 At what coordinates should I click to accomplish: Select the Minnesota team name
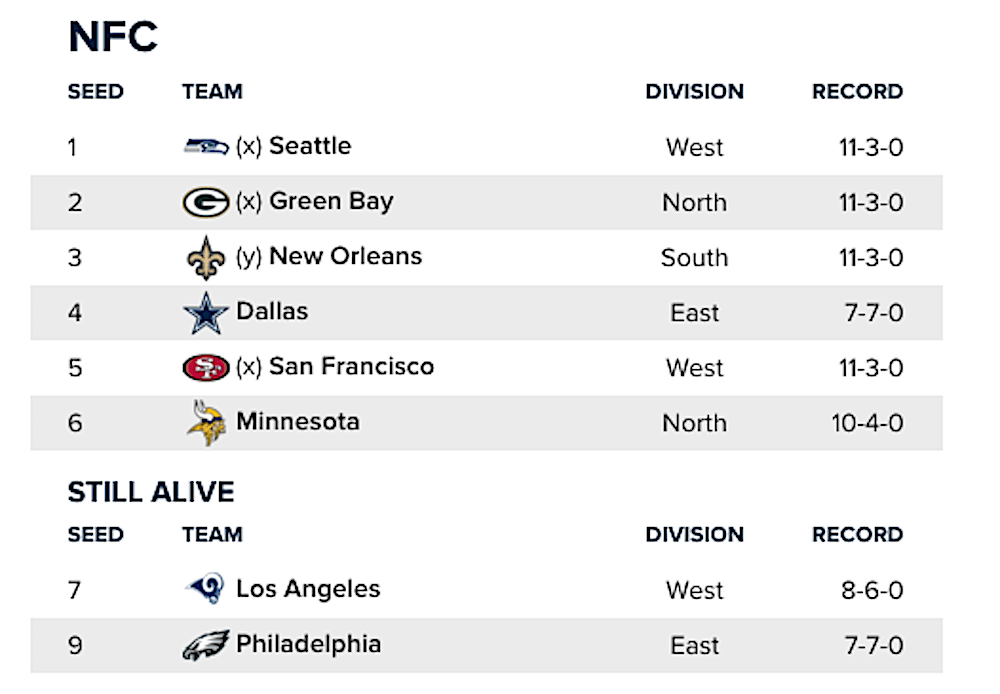pyautogui.click(x=298, y=422)
